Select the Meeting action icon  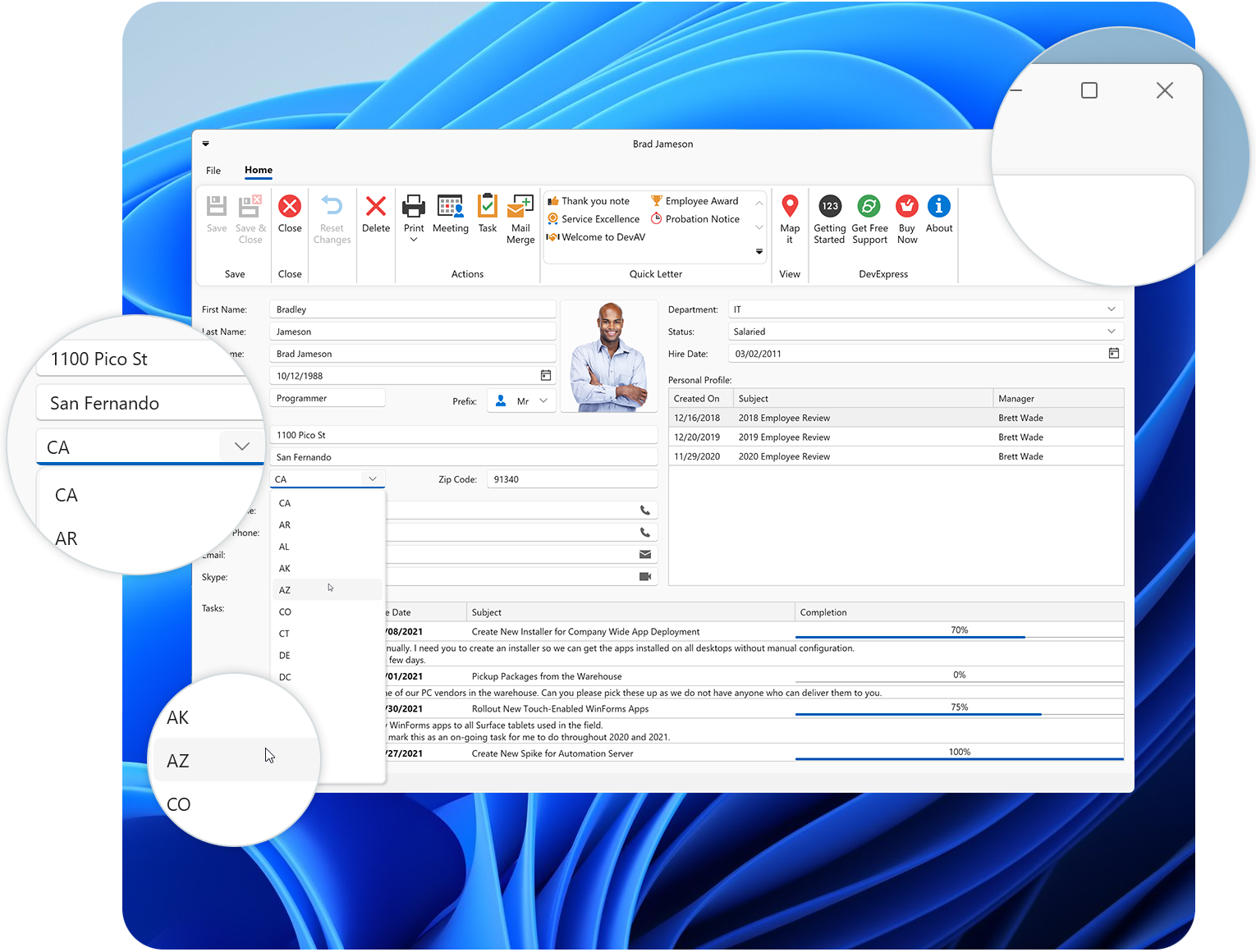click(450, 215)
